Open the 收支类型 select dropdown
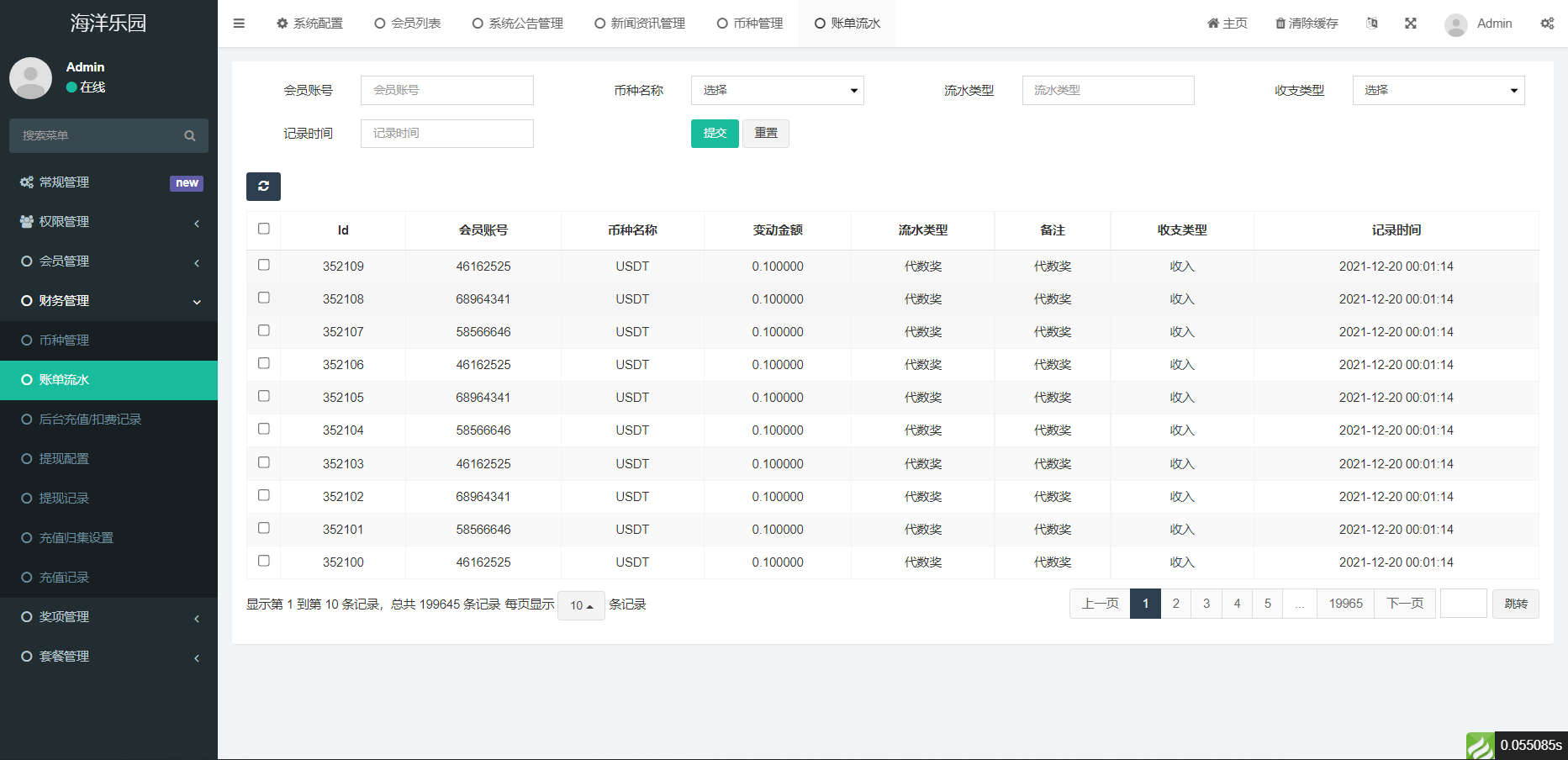1568x760 pixels. [x=1438, y=91]
